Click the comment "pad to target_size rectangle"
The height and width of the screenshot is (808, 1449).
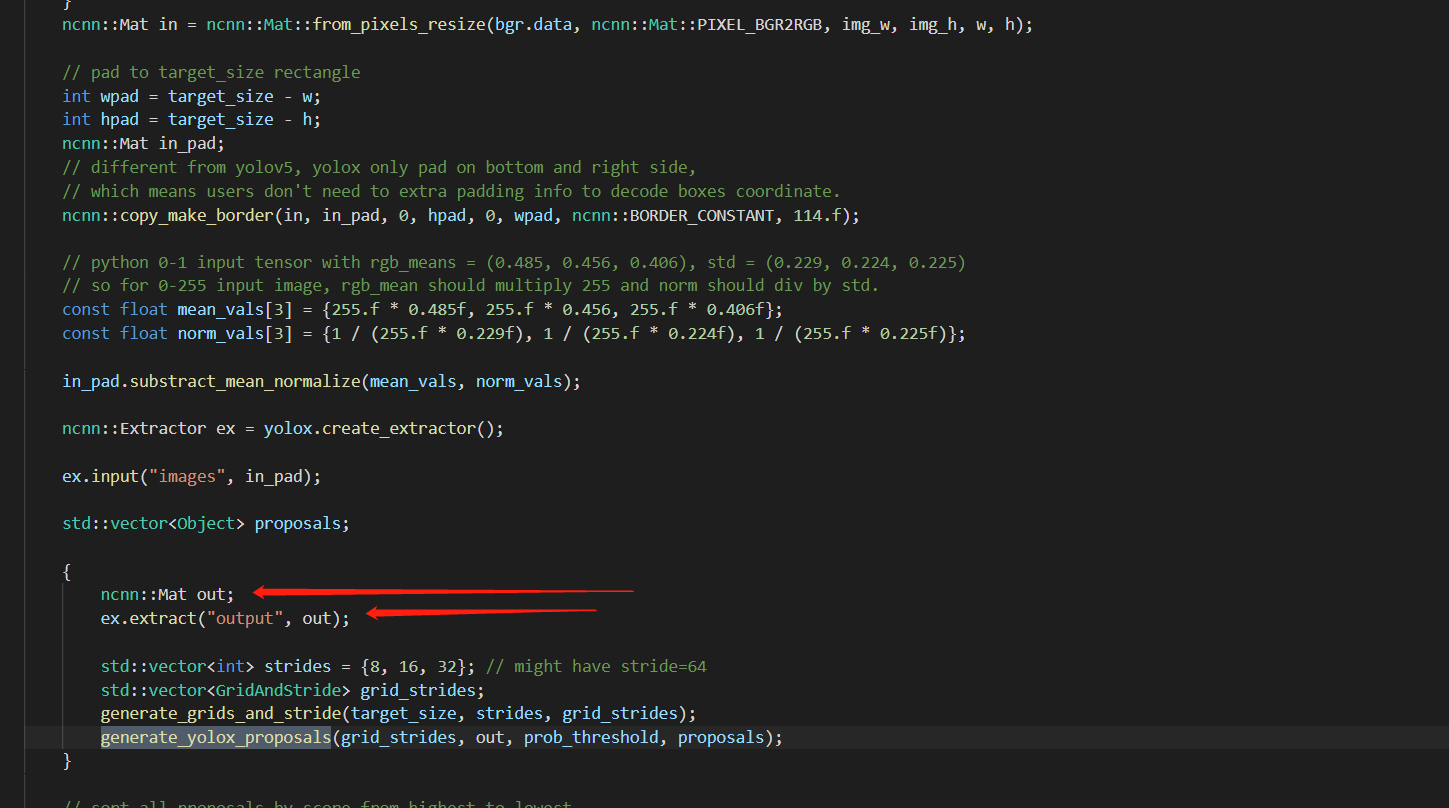point(211,72)
